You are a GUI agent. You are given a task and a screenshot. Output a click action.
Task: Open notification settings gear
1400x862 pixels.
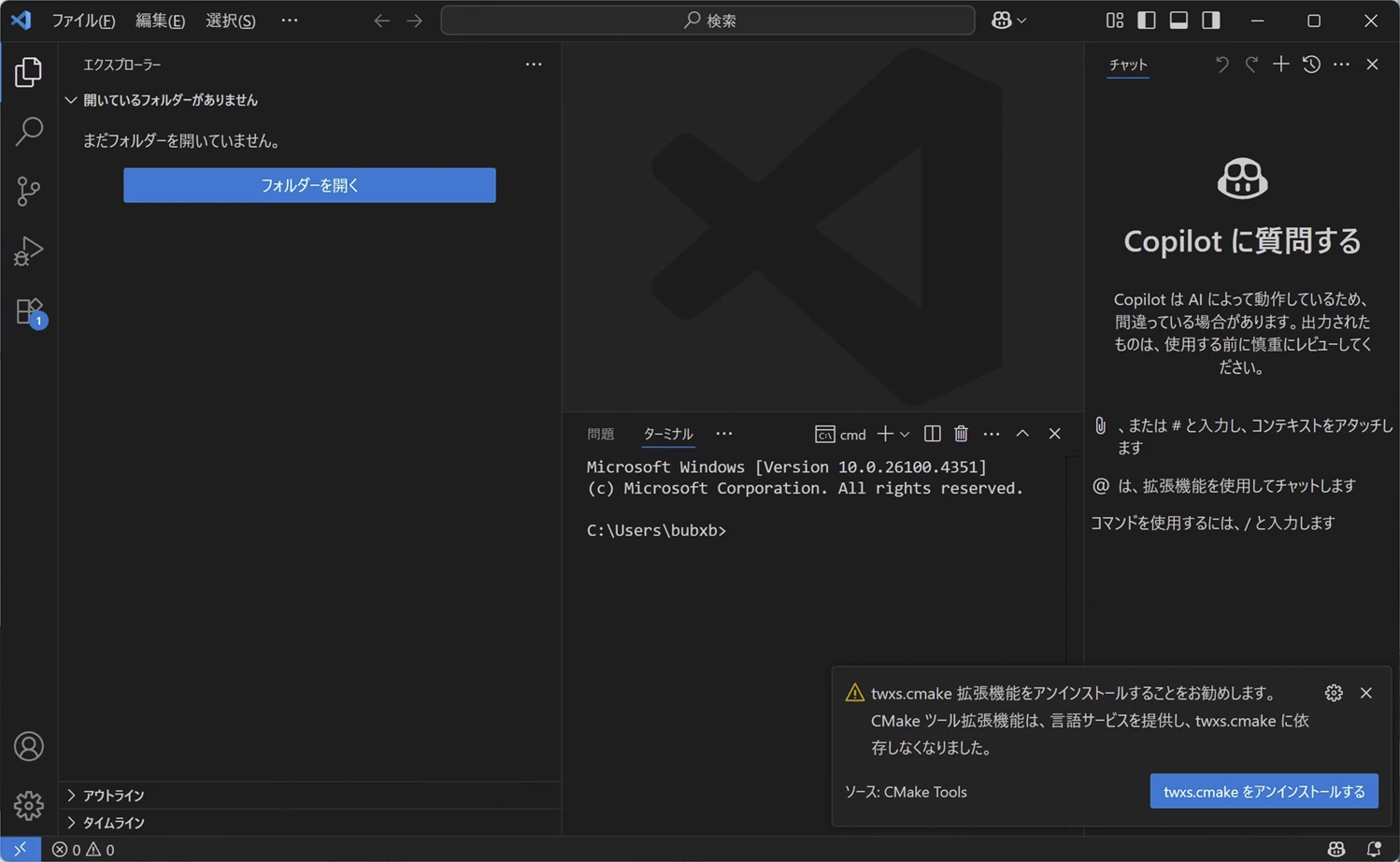pos(1334,693)
